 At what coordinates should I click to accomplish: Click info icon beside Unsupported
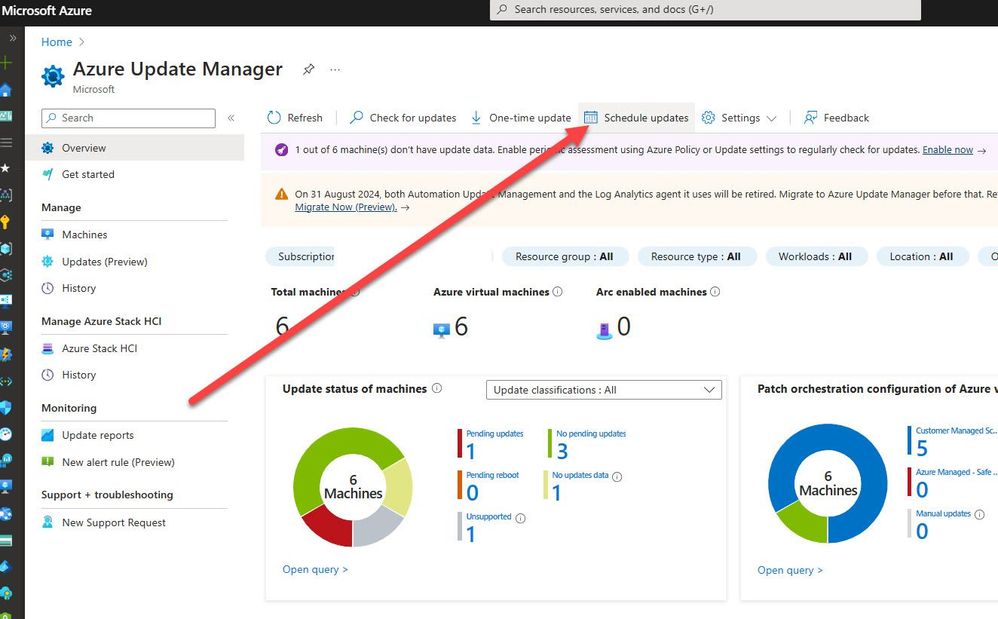pyautogui.click(x=520, y=518)
